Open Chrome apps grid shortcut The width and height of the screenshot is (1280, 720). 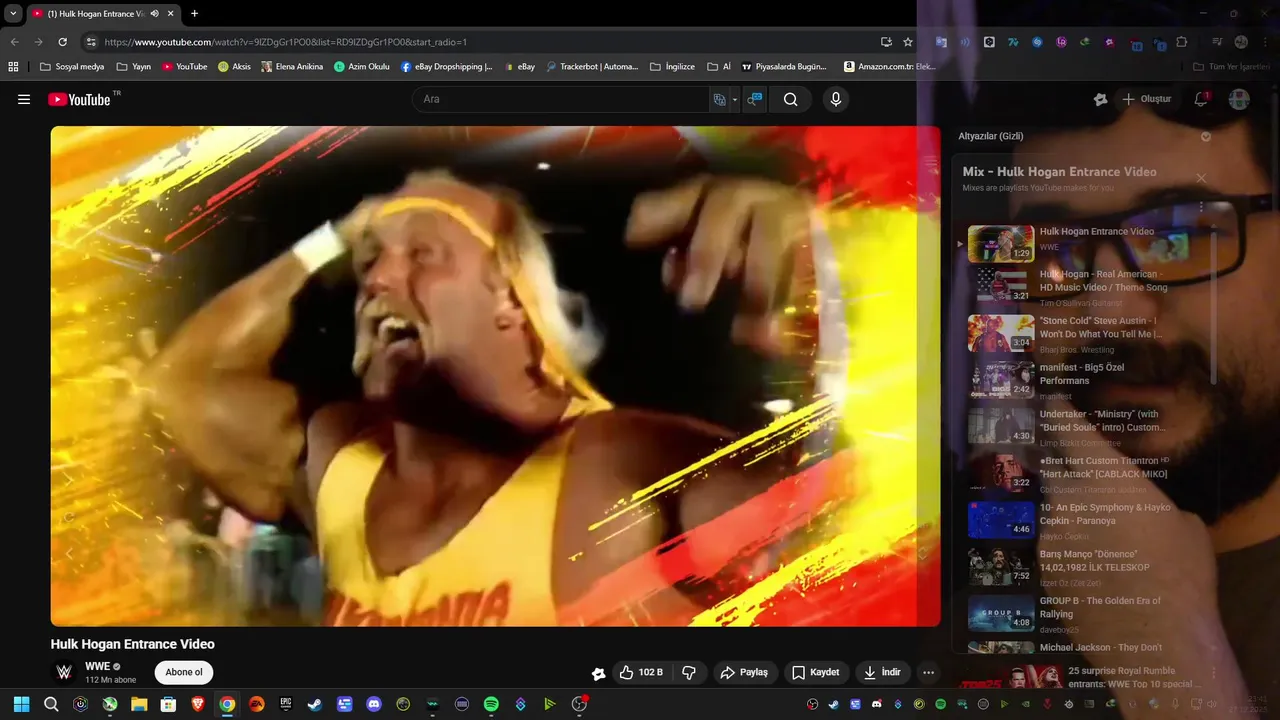point(13,67)
